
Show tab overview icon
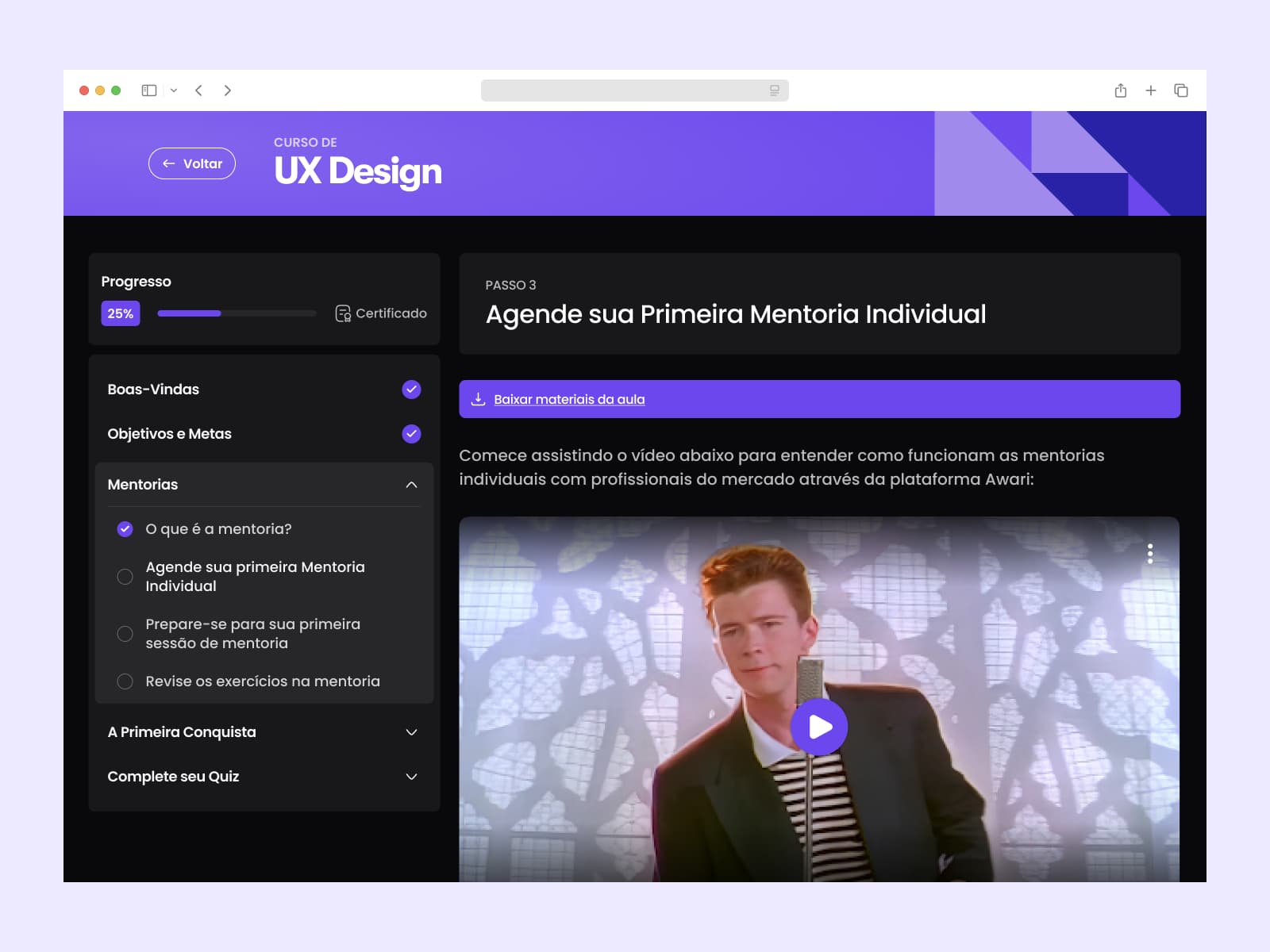pos(1181,90)
